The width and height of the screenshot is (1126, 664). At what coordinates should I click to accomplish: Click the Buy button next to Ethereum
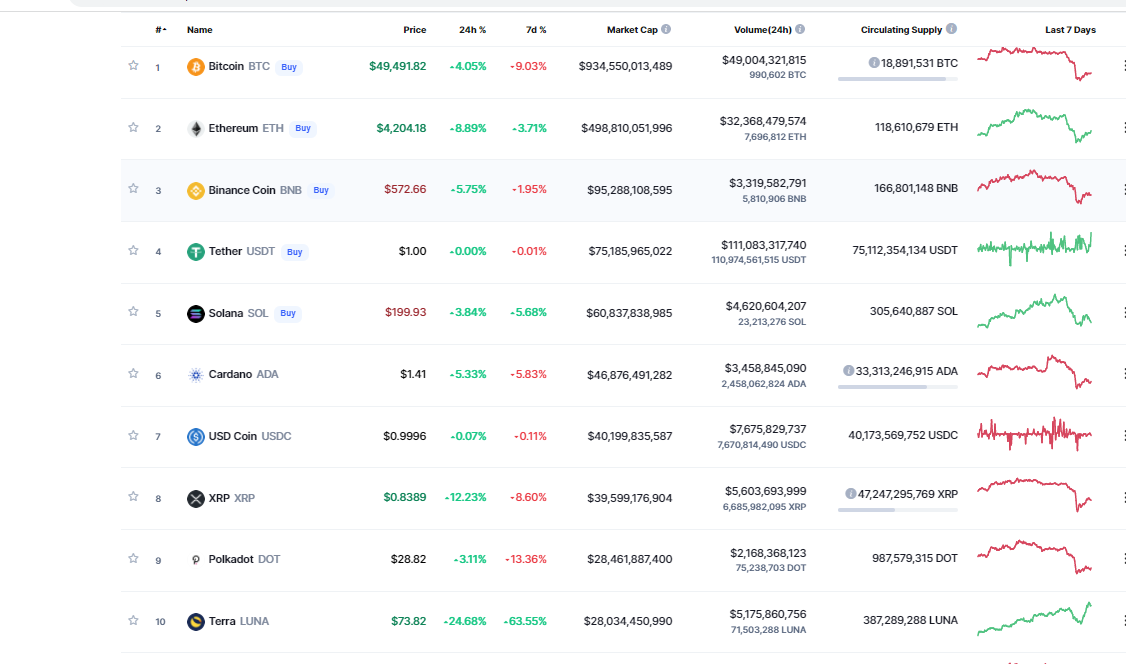(x=303, y=128)
